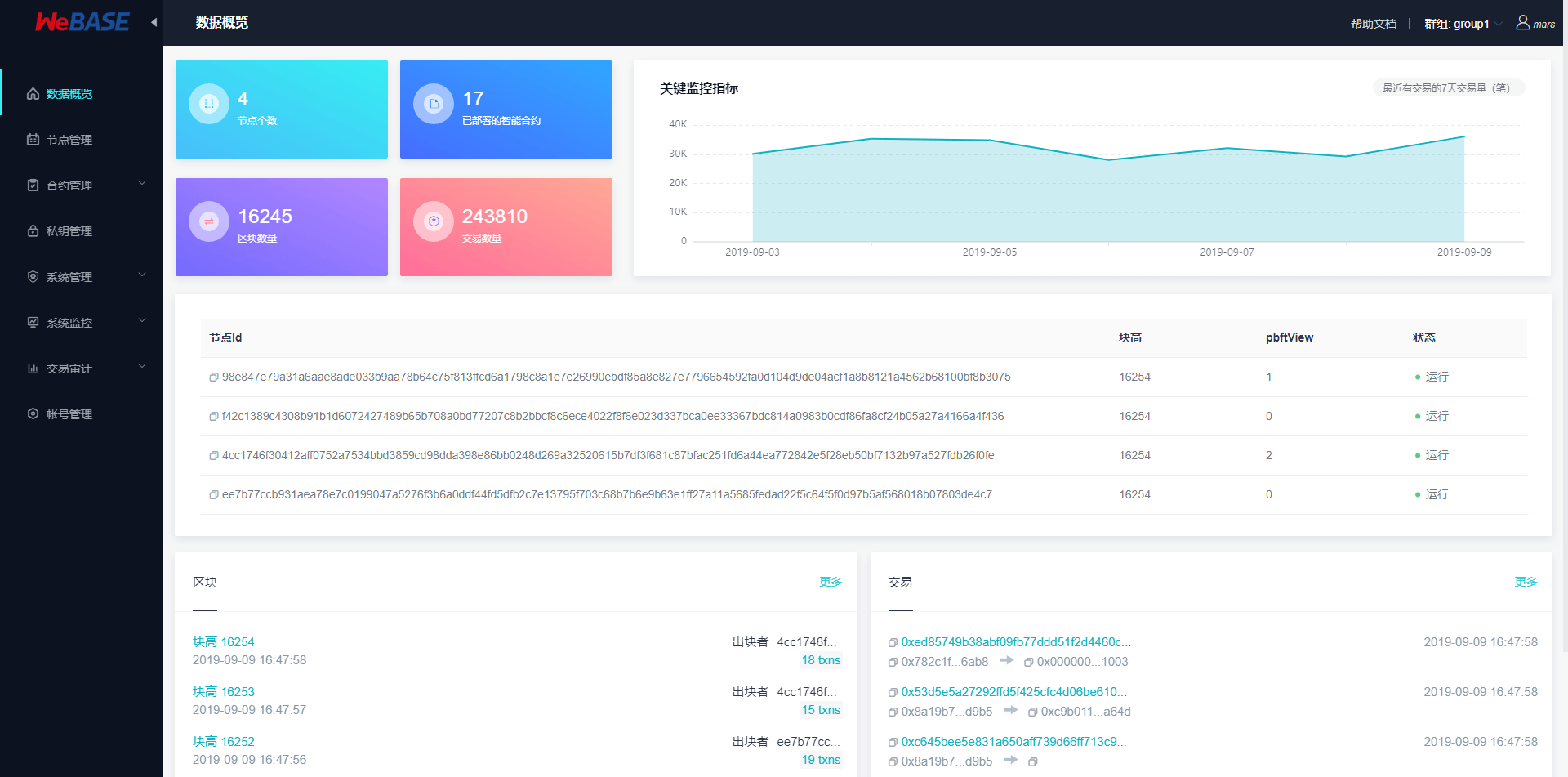
Task: Click the 区块 panel tab title
Action: coord(205,583)
